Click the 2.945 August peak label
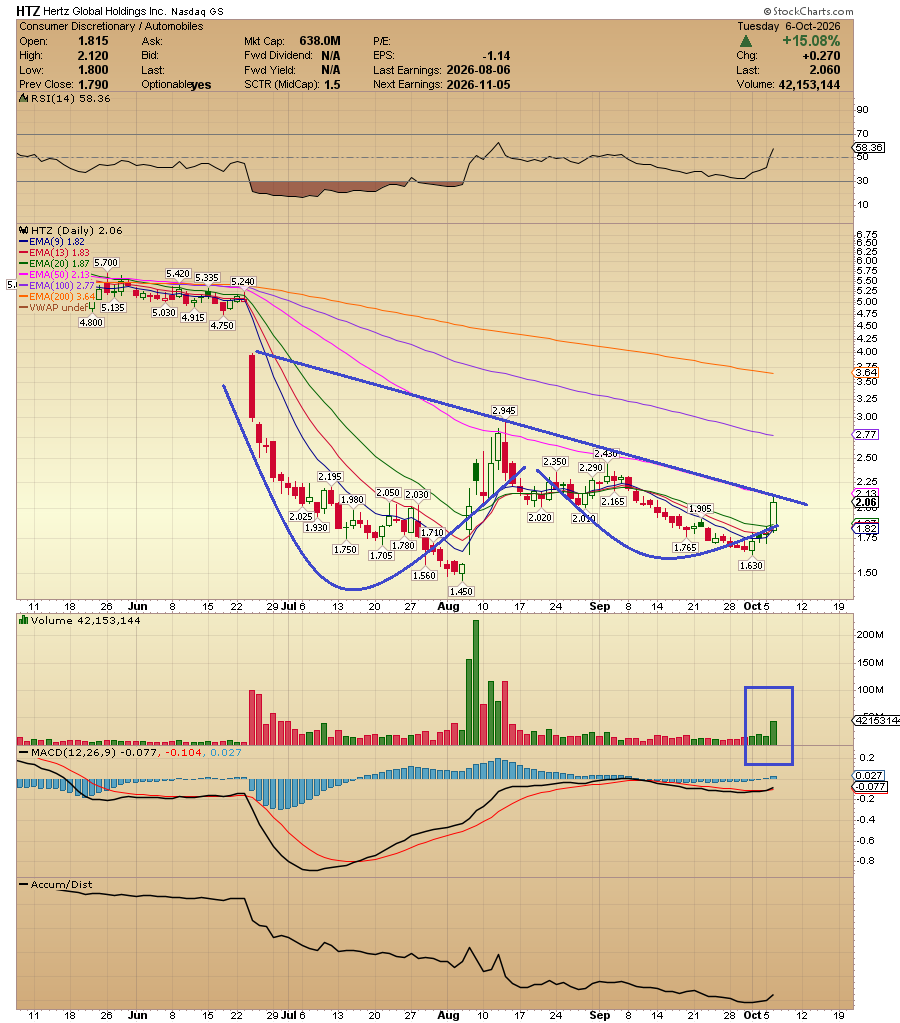Viewport: 900px width, 1023px height. click(x=504, y=410)
